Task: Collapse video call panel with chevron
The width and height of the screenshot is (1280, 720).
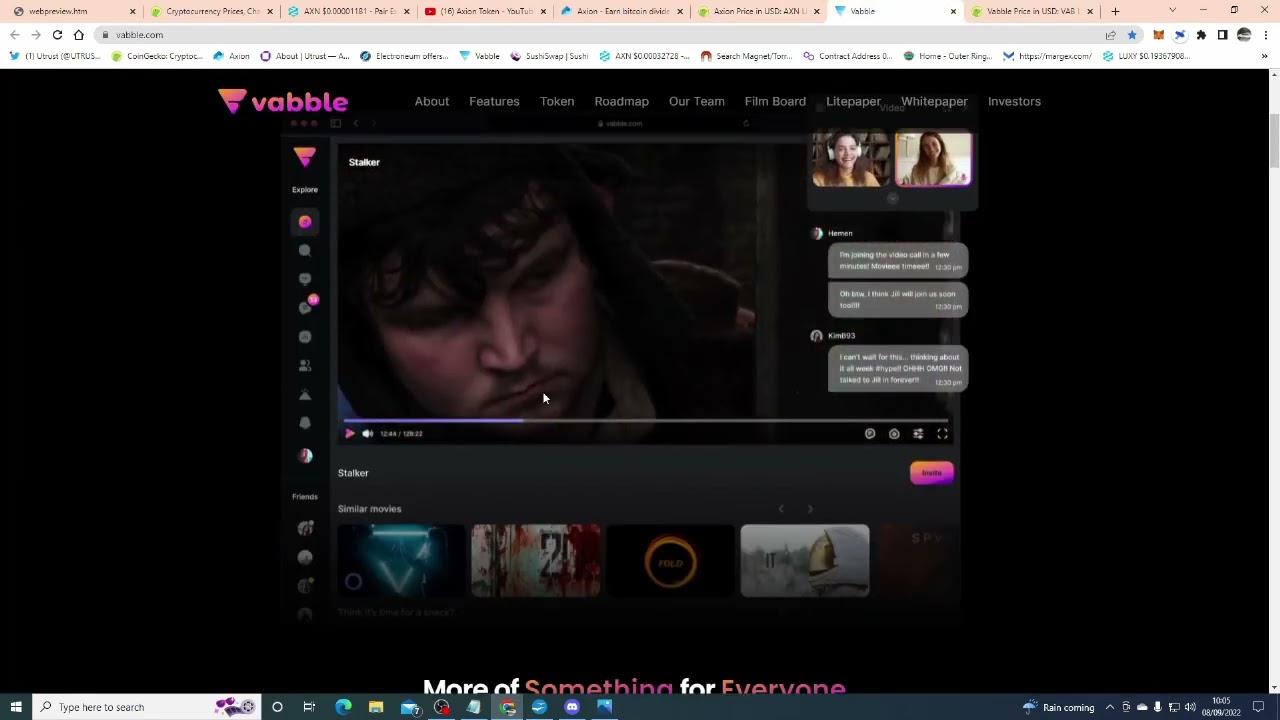Action: tap(892, 198)
